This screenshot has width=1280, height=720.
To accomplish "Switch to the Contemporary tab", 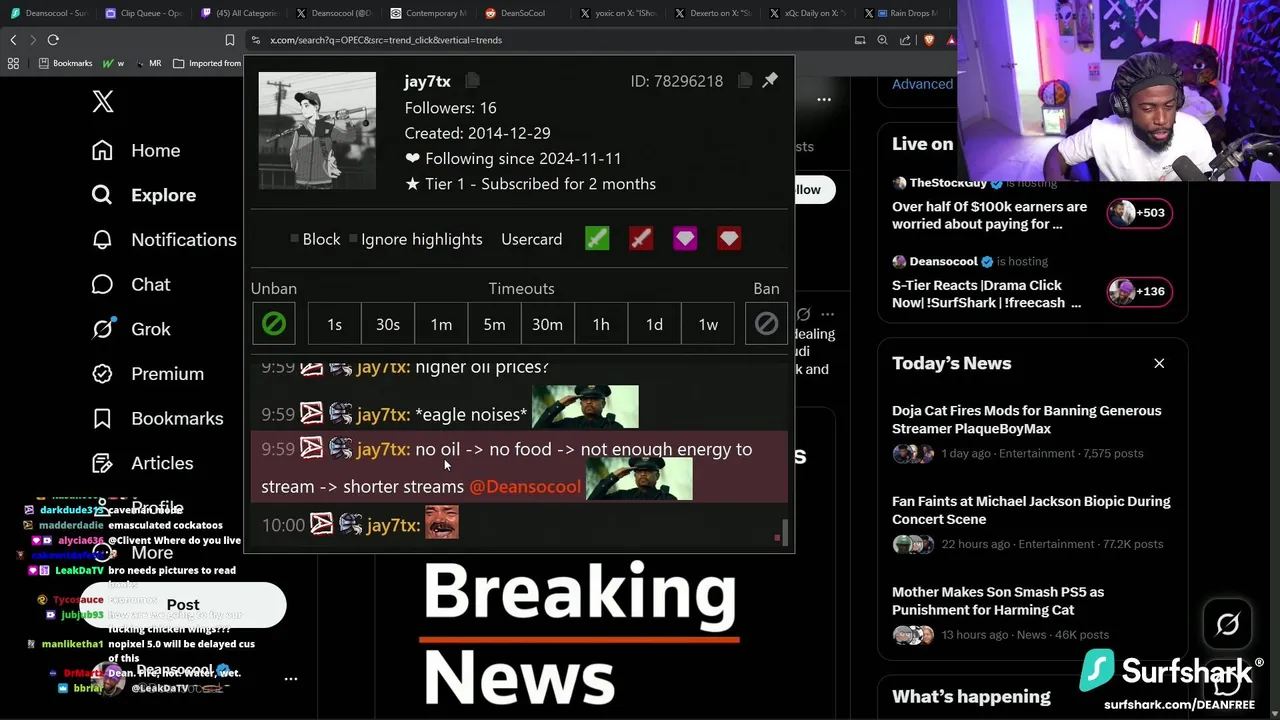I will [x=428, y=13].
